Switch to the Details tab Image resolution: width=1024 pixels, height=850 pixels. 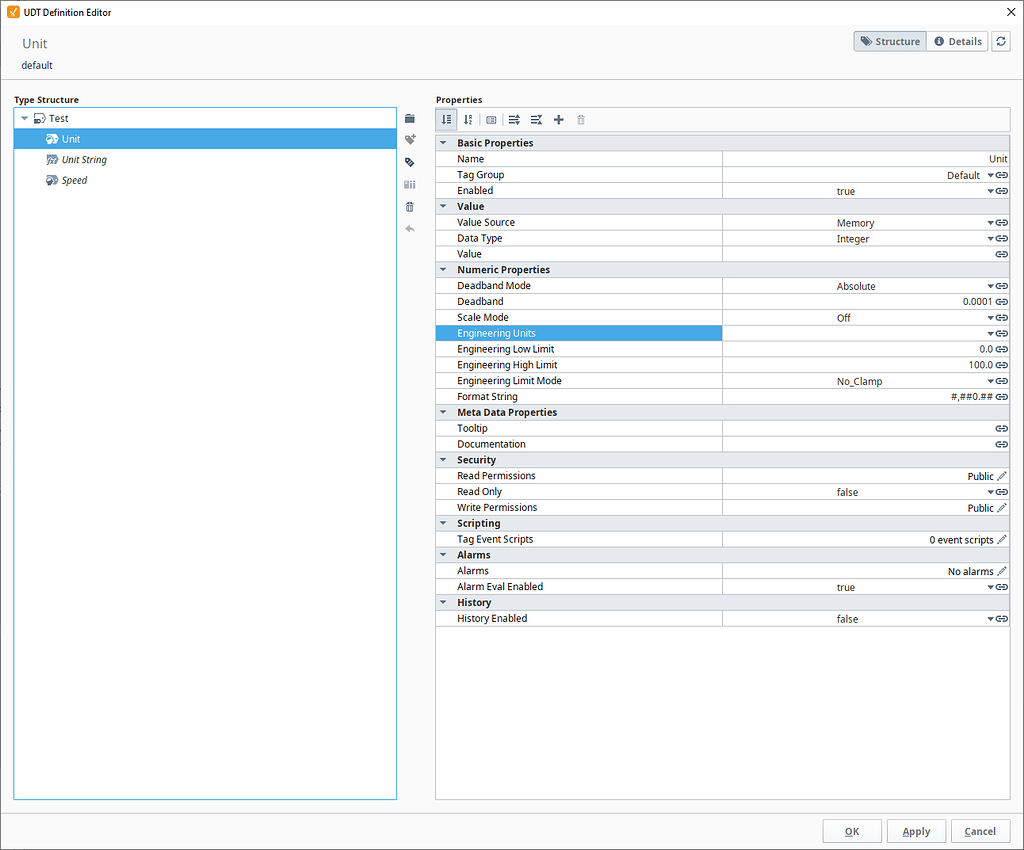point(956,41)
